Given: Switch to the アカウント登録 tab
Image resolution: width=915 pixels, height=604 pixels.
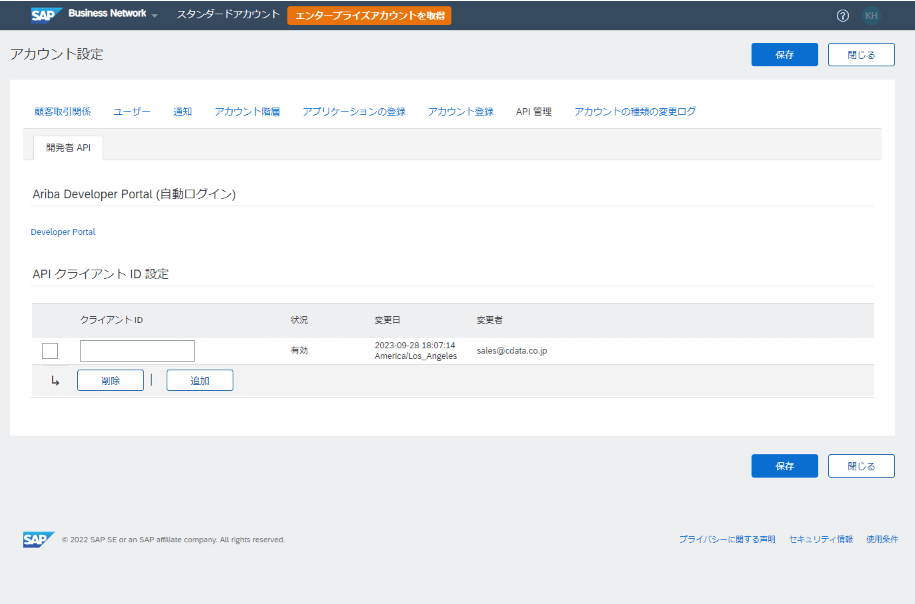Looking at the screenshot, I should [x=460, y=111].
